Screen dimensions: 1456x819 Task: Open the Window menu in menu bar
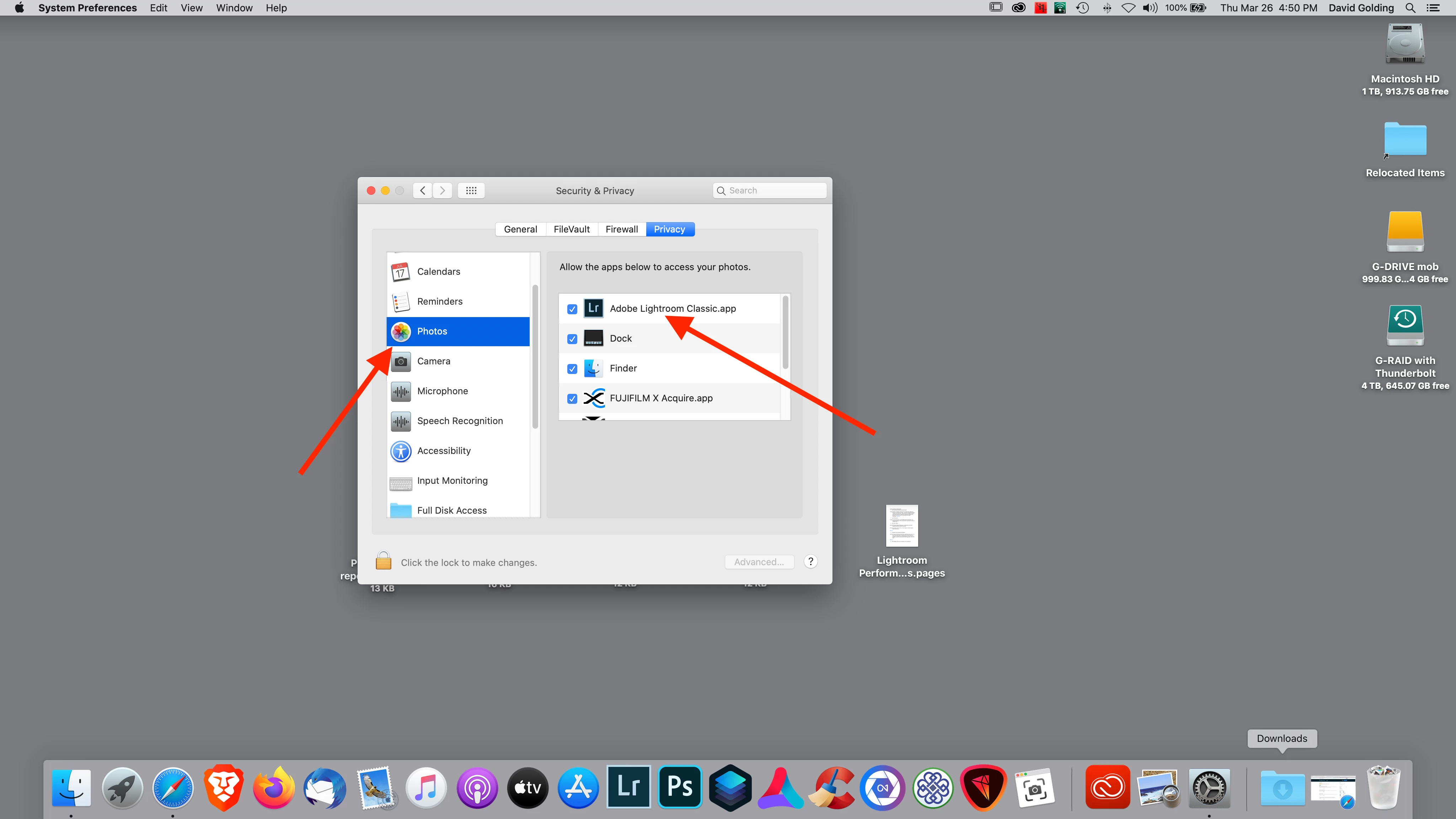tap(234, 8)
